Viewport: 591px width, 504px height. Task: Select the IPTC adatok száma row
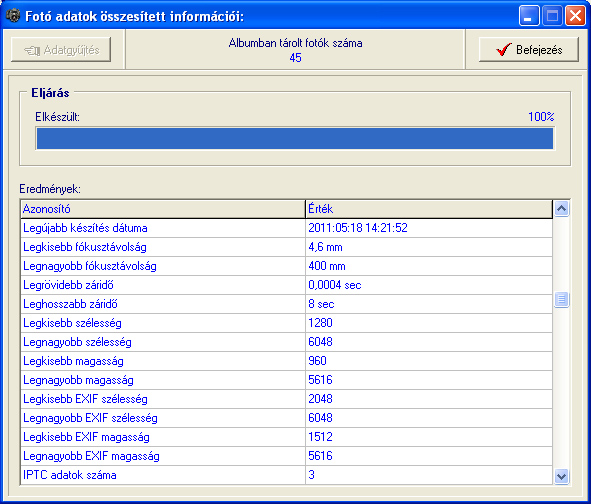pyautogui.click(x=286, y=475)
